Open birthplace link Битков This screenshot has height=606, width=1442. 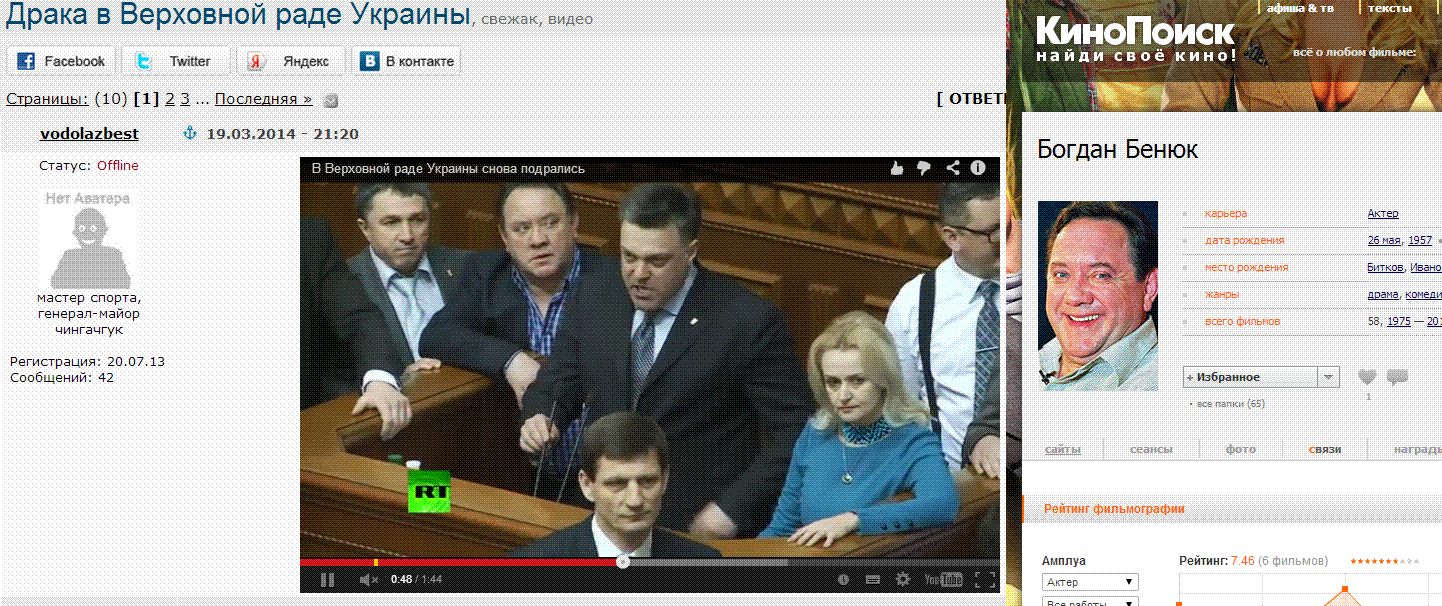pos(1386,267)
